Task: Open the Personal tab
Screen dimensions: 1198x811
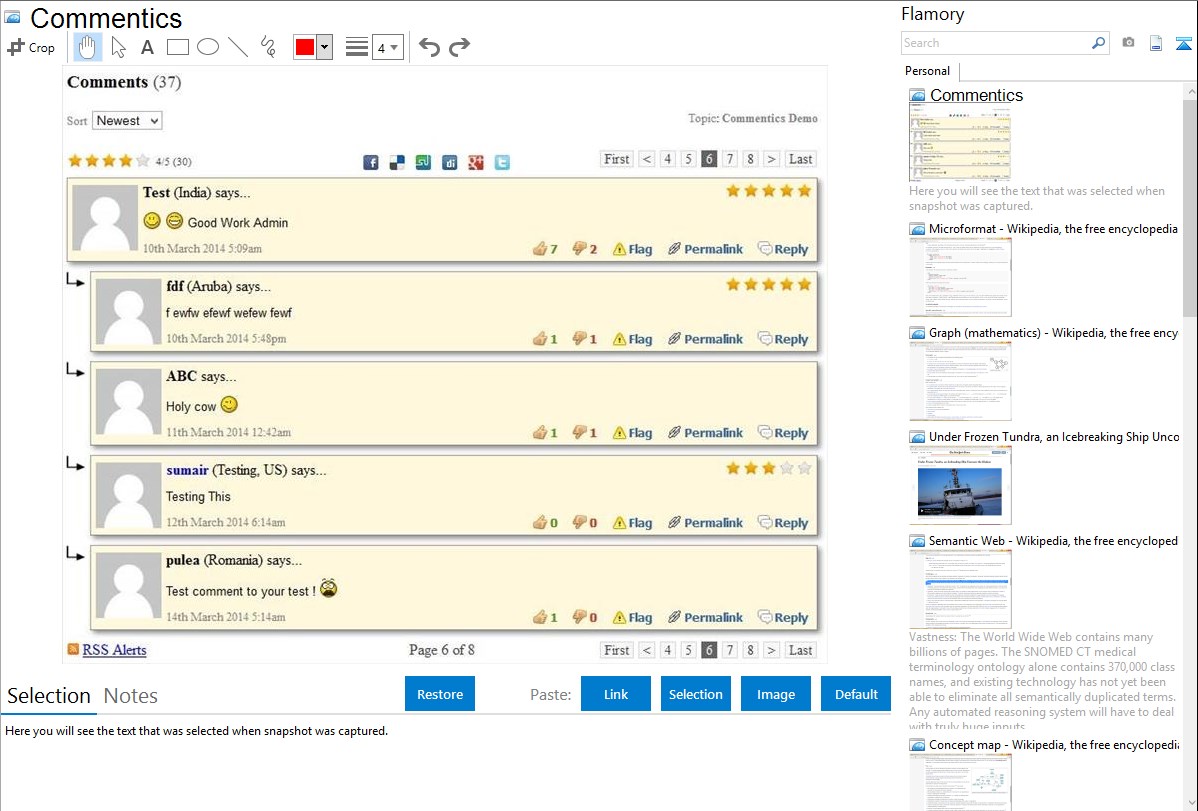Action: [928, 71]
